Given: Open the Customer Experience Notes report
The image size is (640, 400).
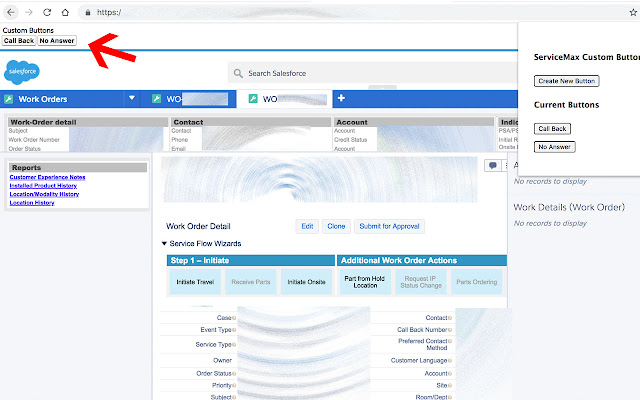Looking at the screenshot, I should tap(47, 177).
